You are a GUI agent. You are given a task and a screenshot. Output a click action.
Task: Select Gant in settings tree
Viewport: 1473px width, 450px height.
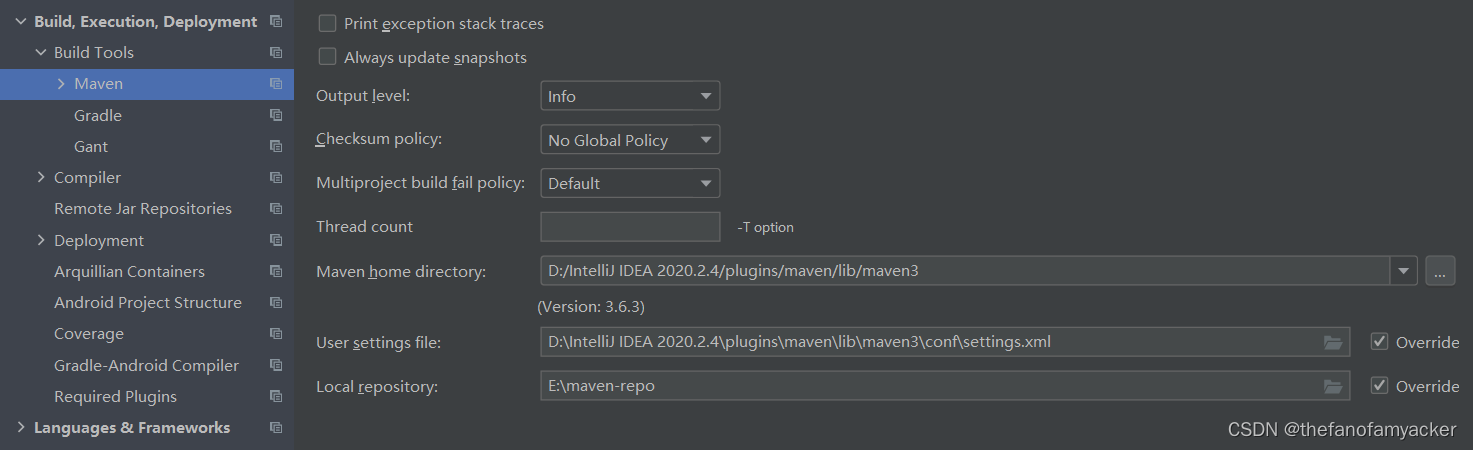pos(91,146)
